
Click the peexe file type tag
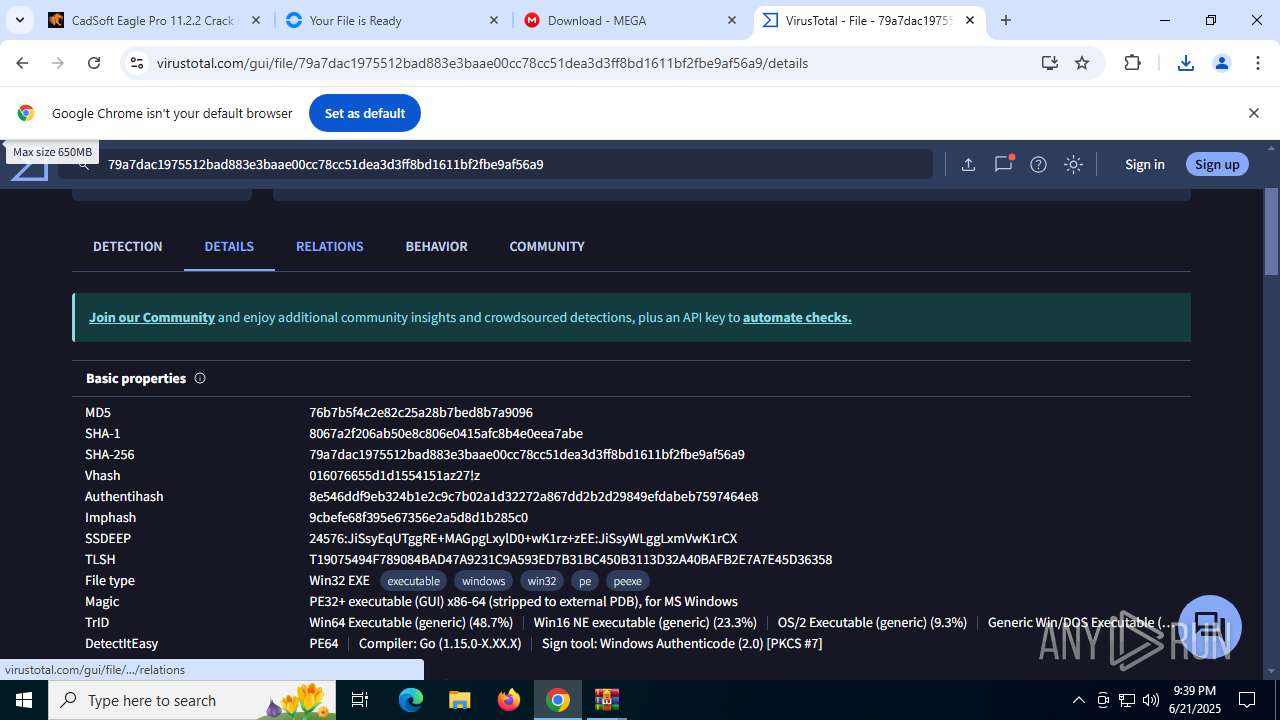coord(628,581)
